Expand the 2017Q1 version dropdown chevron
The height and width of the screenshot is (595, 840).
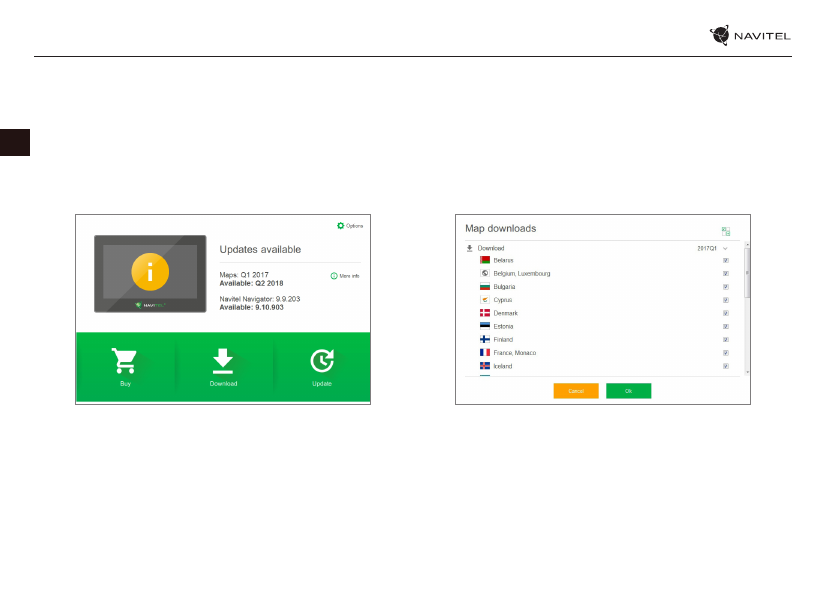pos(725,248)
